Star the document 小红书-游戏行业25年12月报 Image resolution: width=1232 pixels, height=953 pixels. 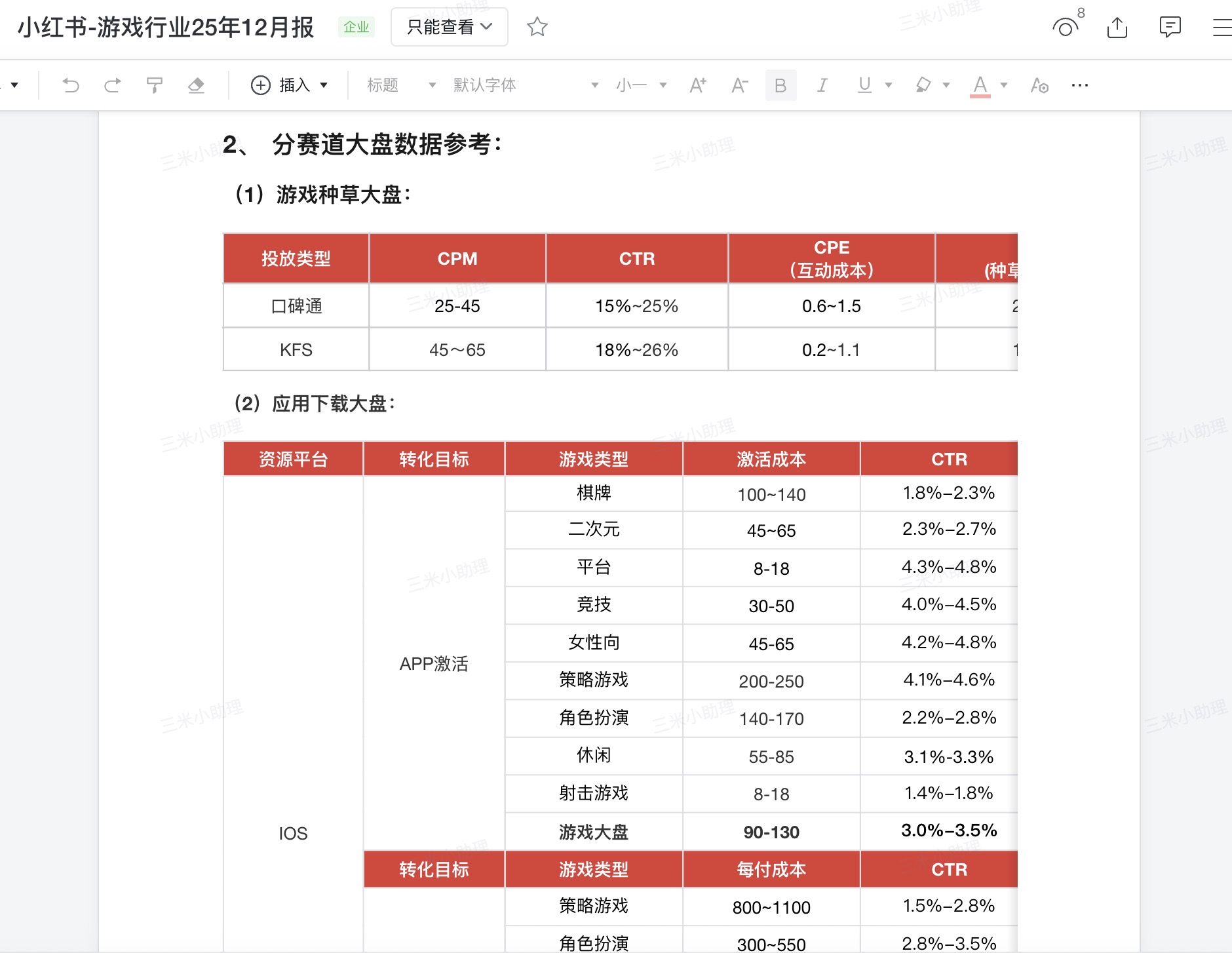coord(536,27)
